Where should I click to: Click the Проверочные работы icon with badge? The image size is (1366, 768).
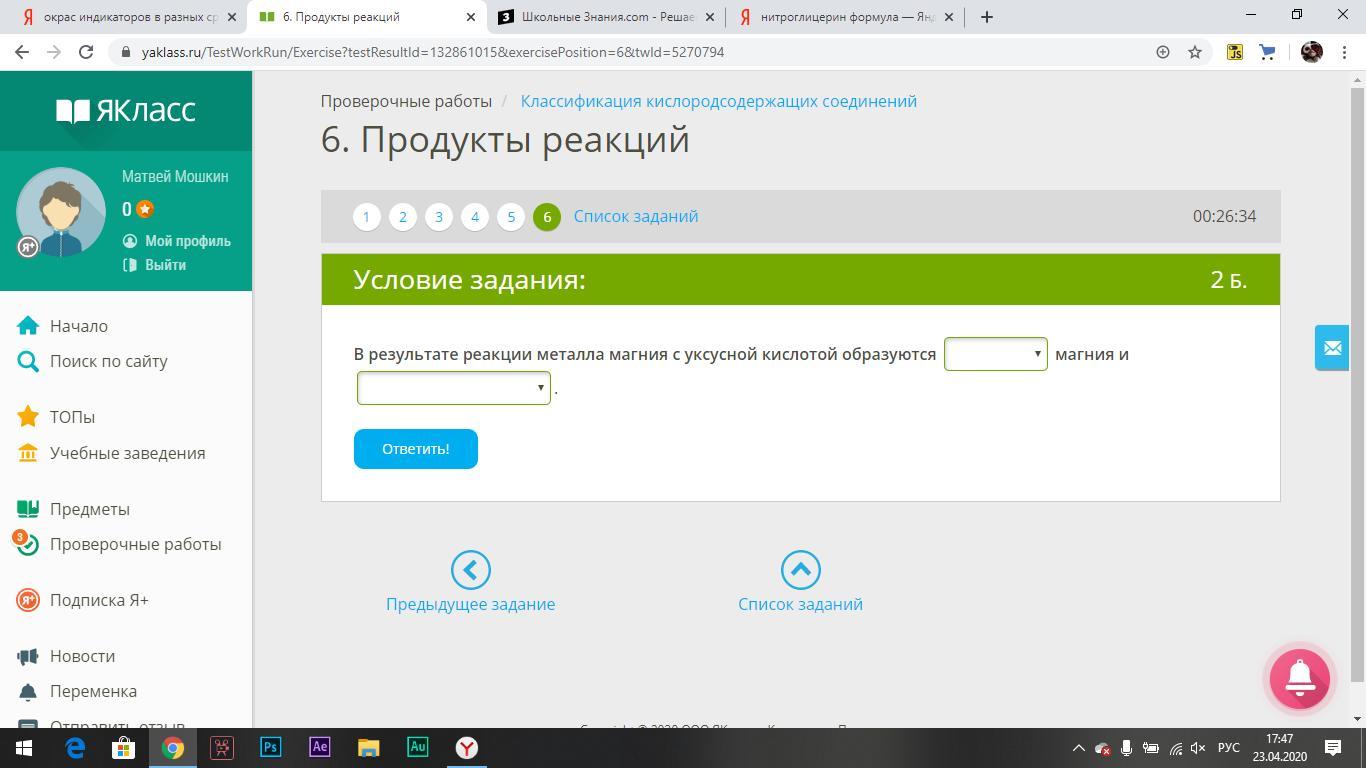[26, 543]
